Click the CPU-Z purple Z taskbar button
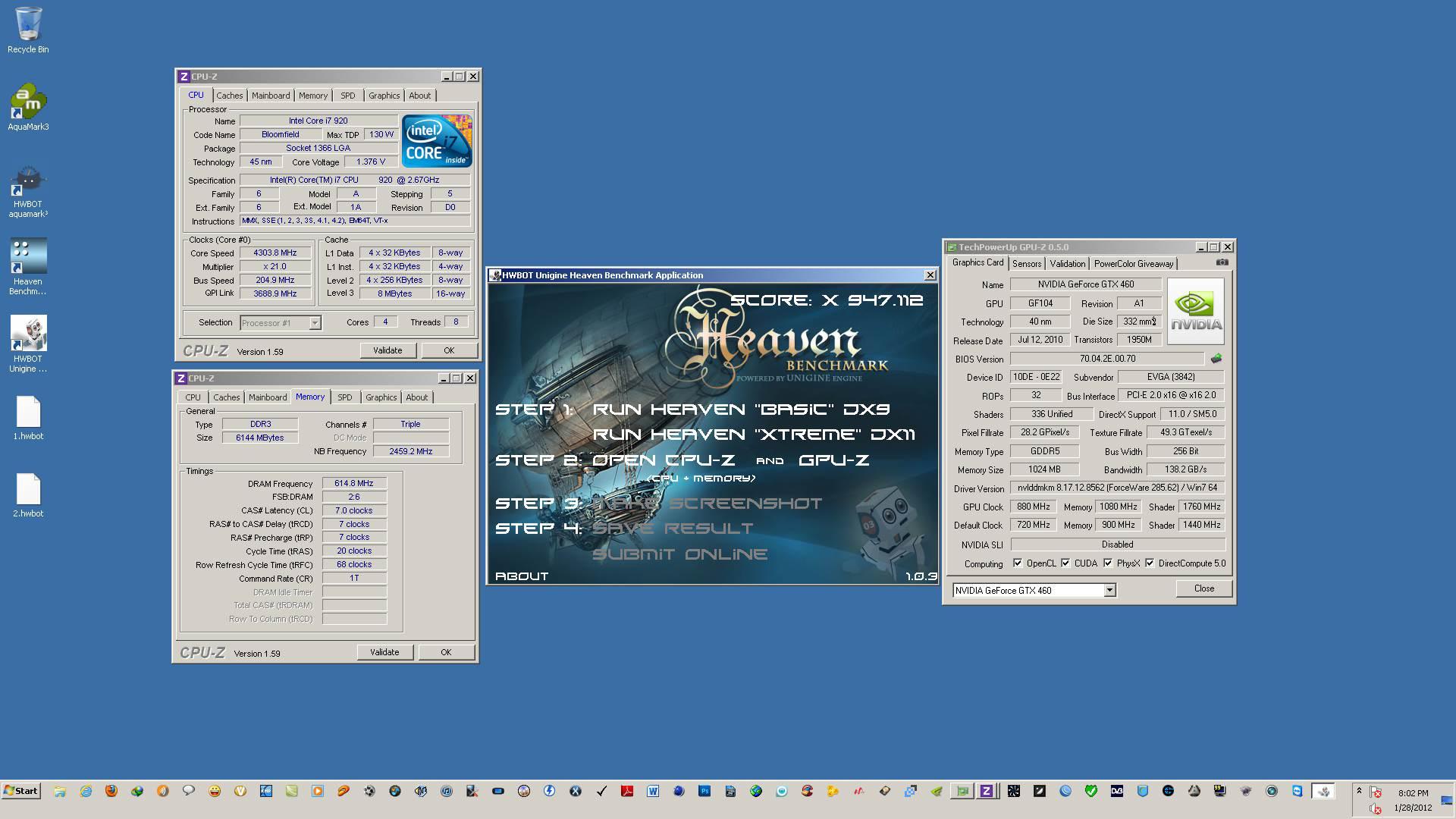 [986, 791]
